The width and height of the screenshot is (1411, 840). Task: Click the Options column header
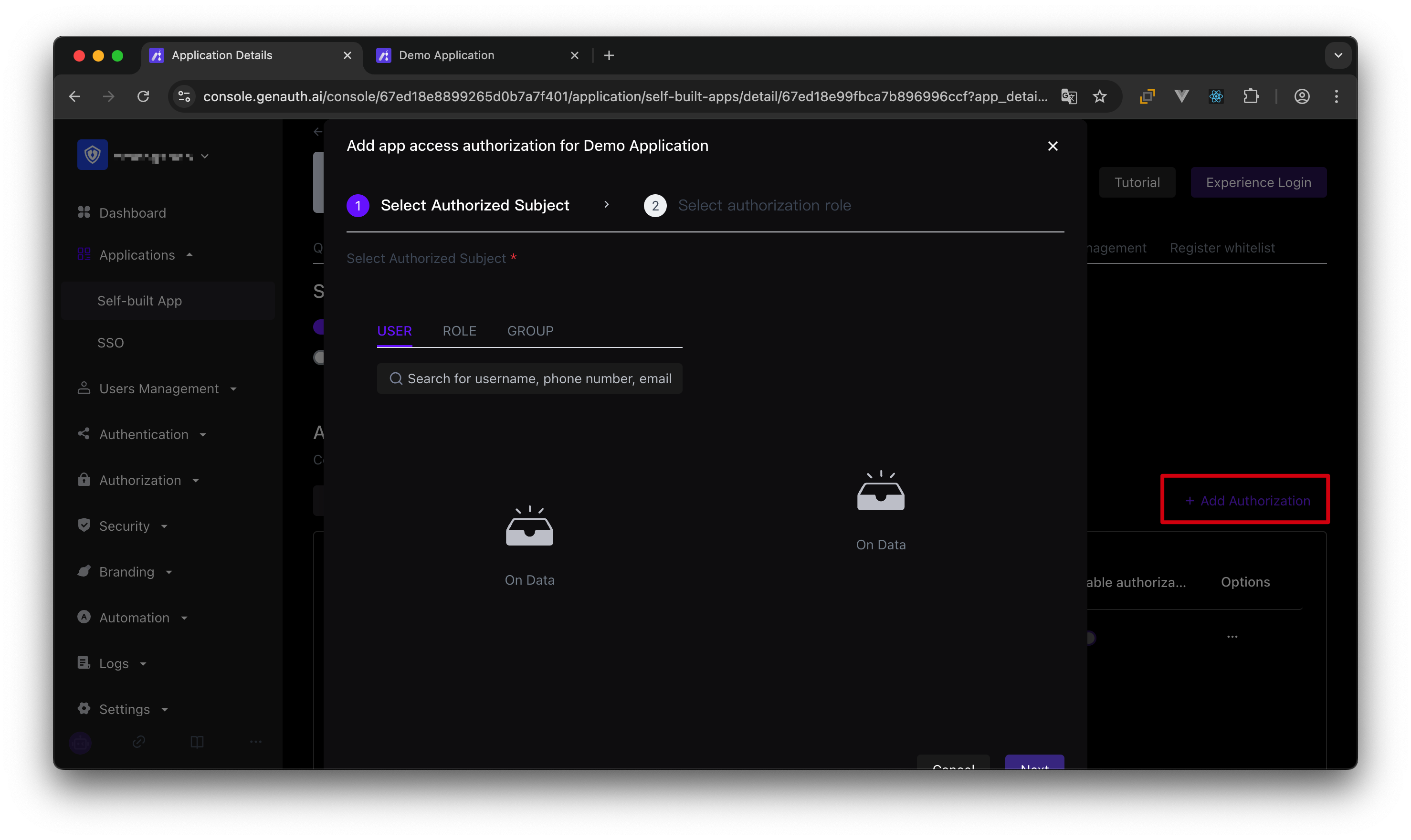point(1245,582)
